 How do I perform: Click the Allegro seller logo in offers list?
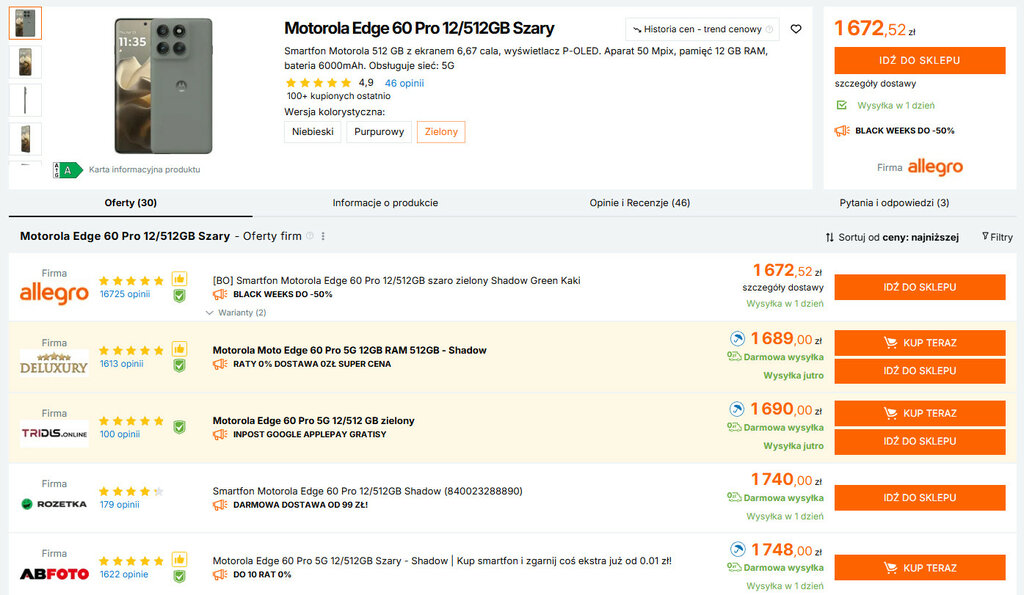click(x=54, y=294)
